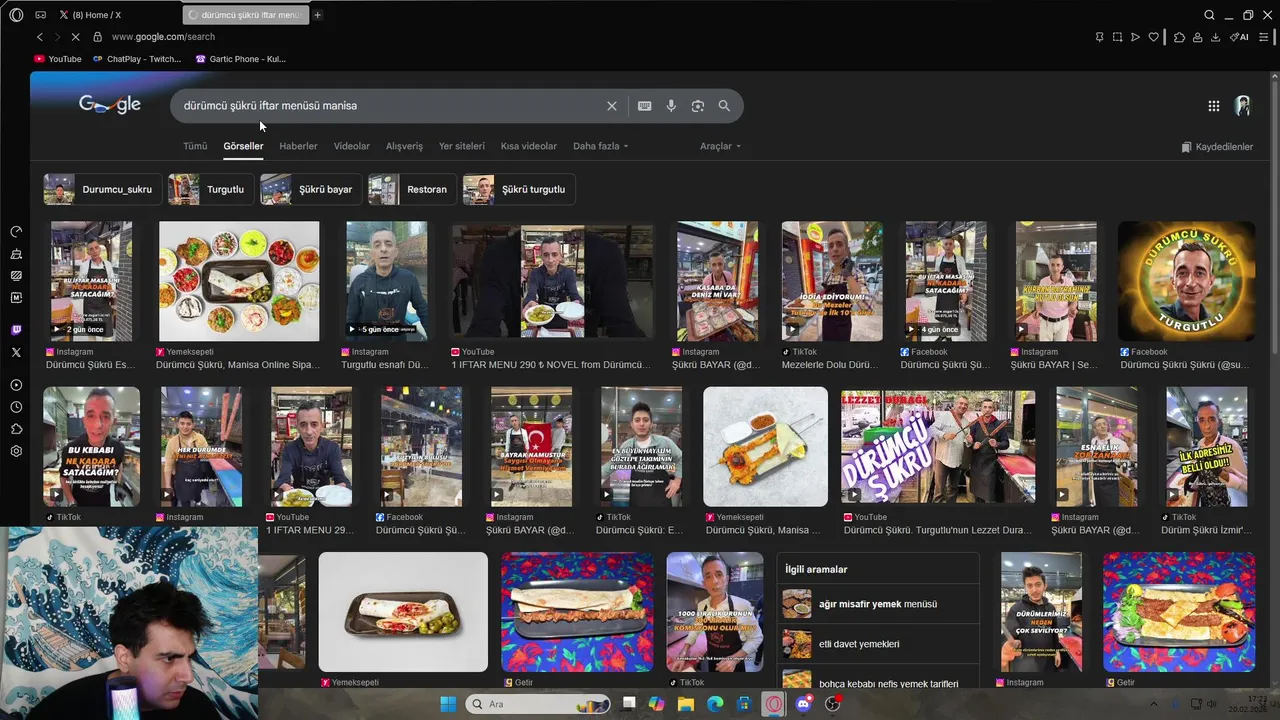Screen dimensions: 1280x720
Task: Click the tab search magnifier icon
Action: pos(1209,15)
